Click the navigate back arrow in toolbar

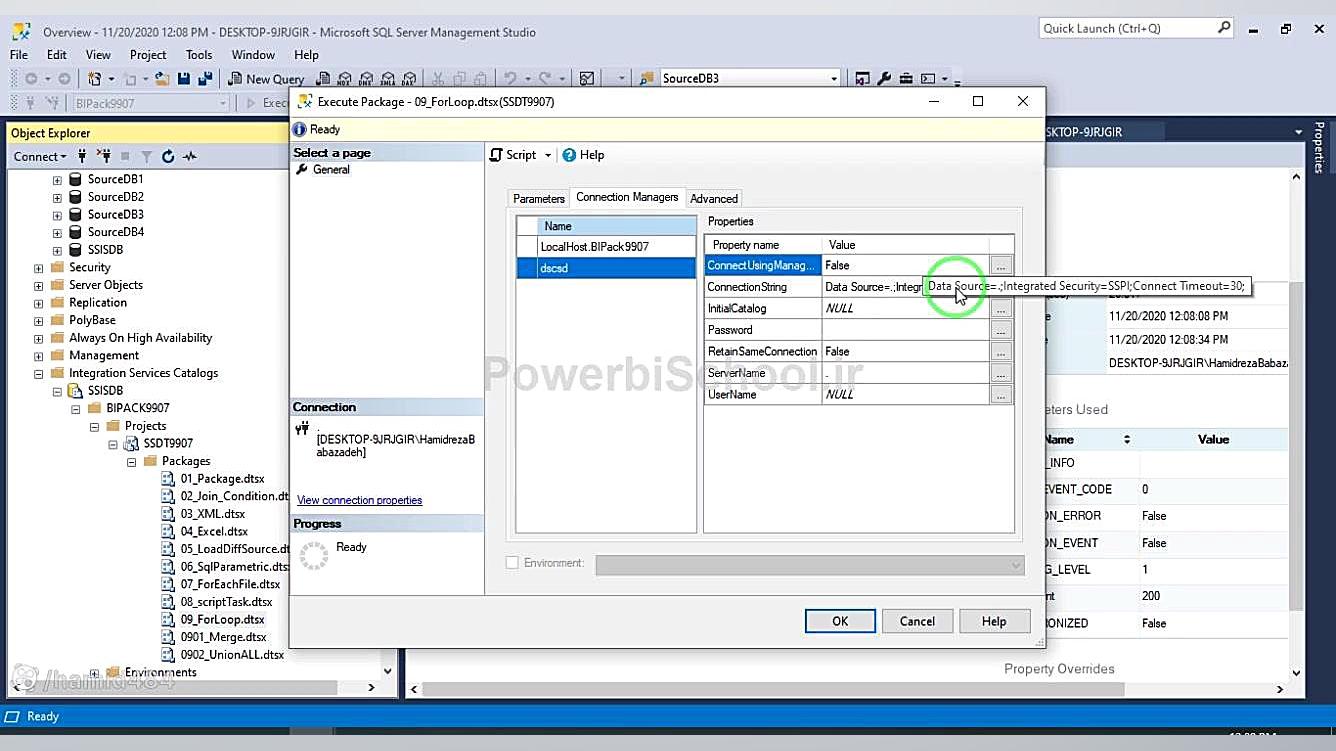32,79
